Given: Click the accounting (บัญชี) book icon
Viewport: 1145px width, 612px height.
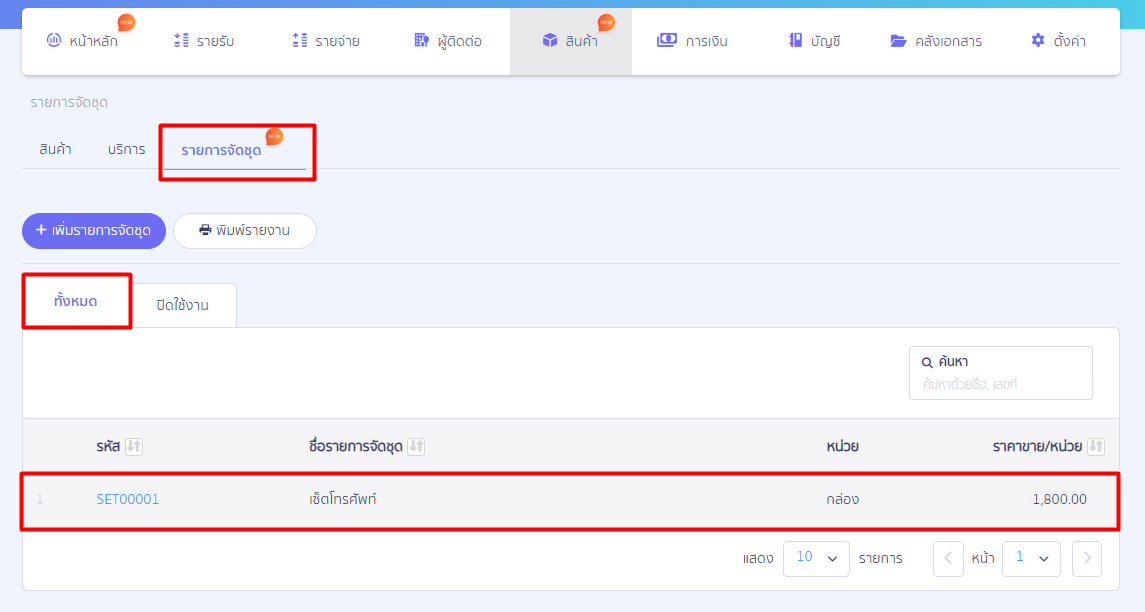Looking at the screenshot, I should [x=796, y=41].
